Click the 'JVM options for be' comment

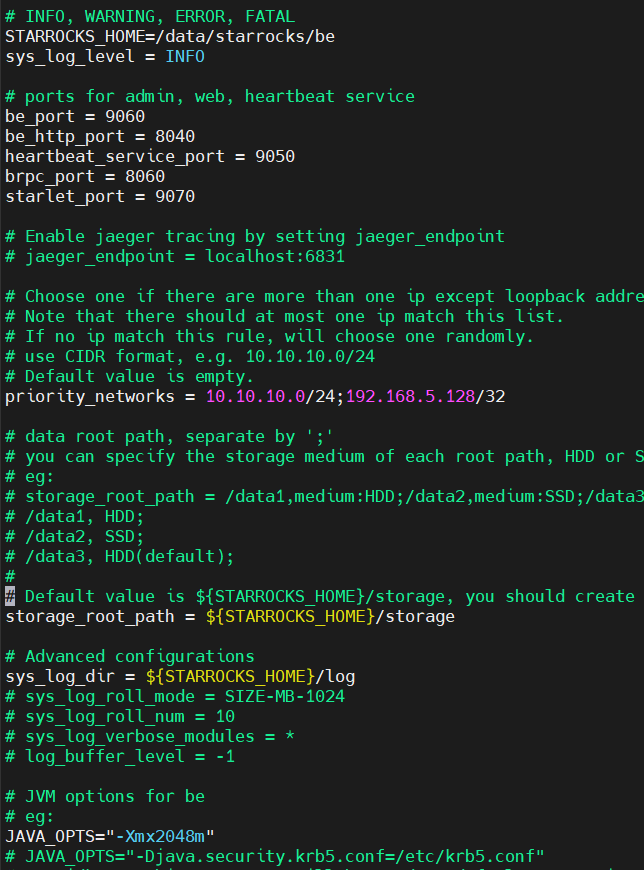(x=105, y=796)
